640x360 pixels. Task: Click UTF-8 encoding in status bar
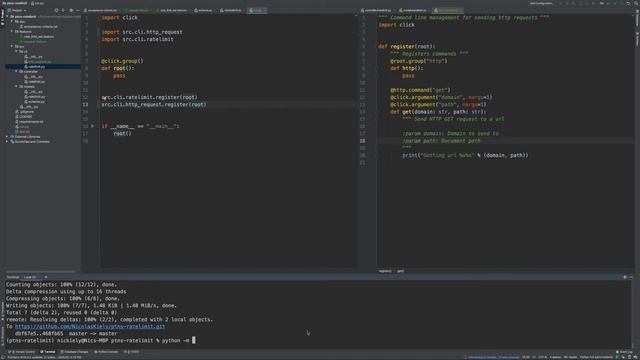point(542,357)
